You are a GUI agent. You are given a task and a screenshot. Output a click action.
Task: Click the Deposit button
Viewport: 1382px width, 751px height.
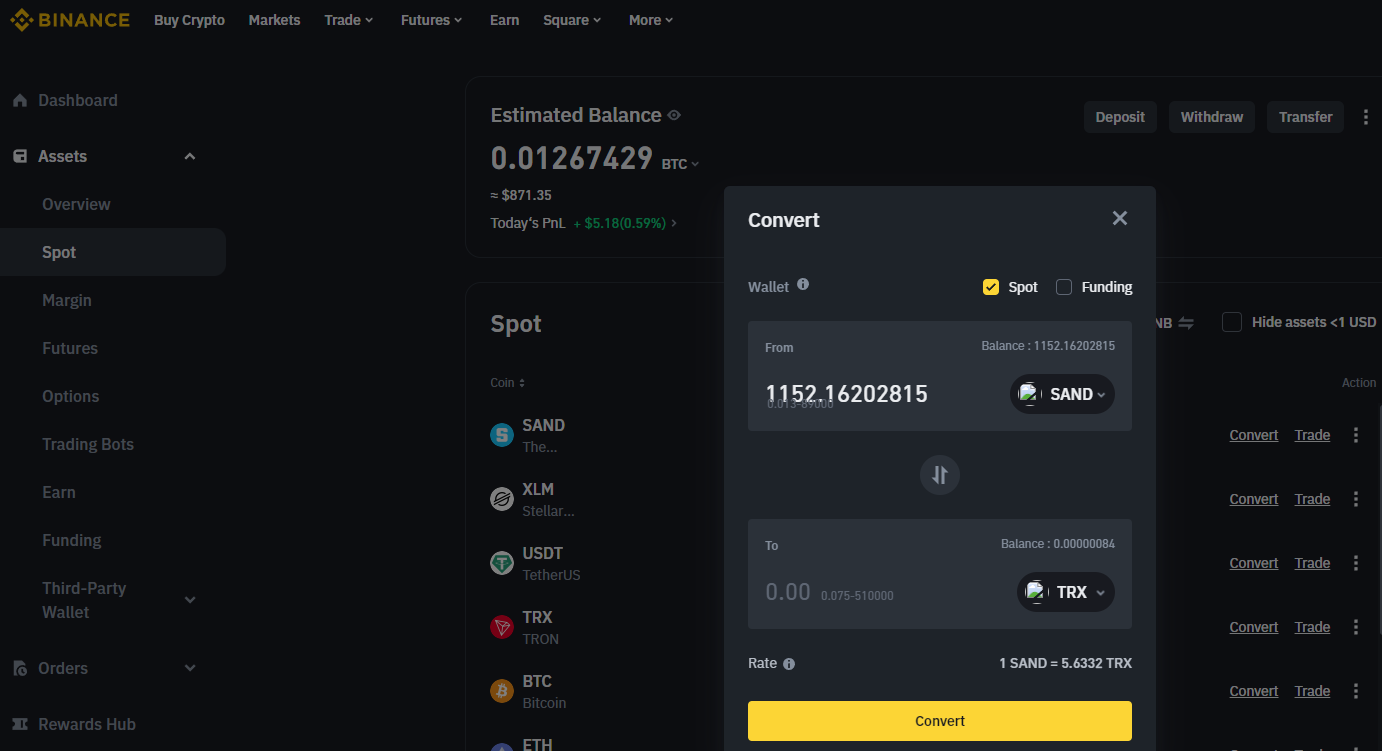(1120, 117)
